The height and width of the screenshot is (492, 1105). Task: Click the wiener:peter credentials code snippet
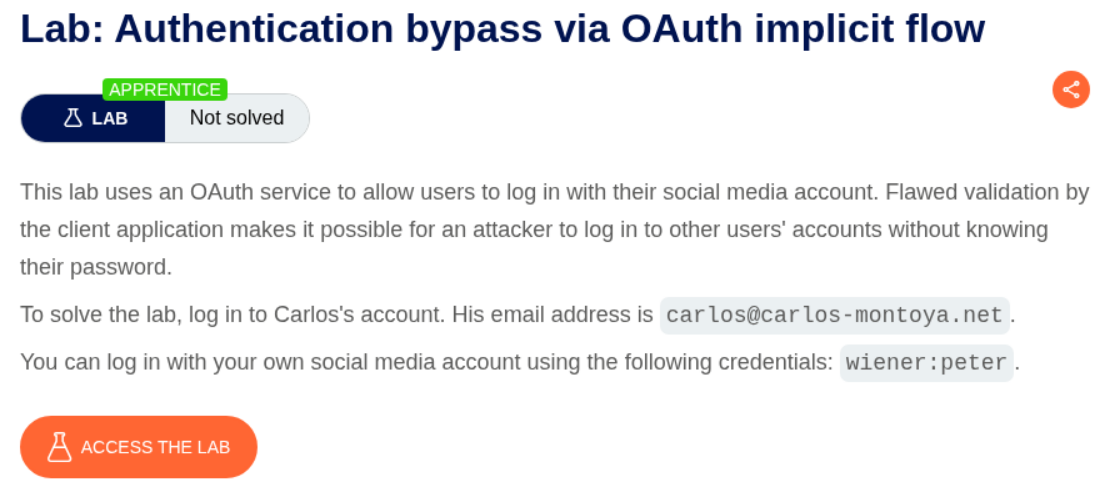tap(927, 362)
